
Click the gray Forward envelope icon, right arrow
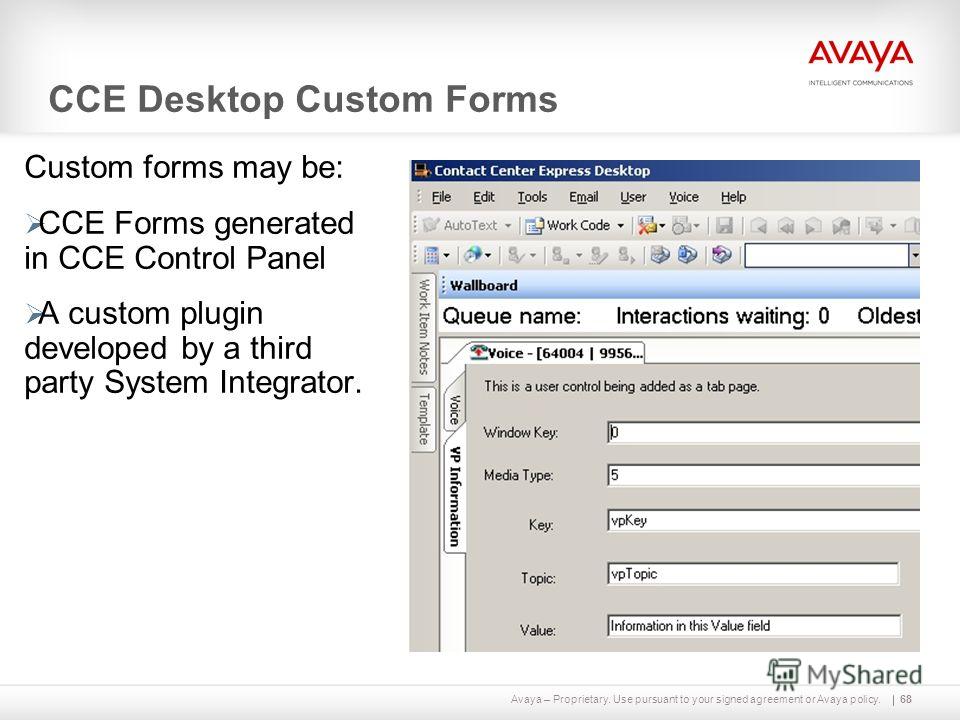(813, 226)
